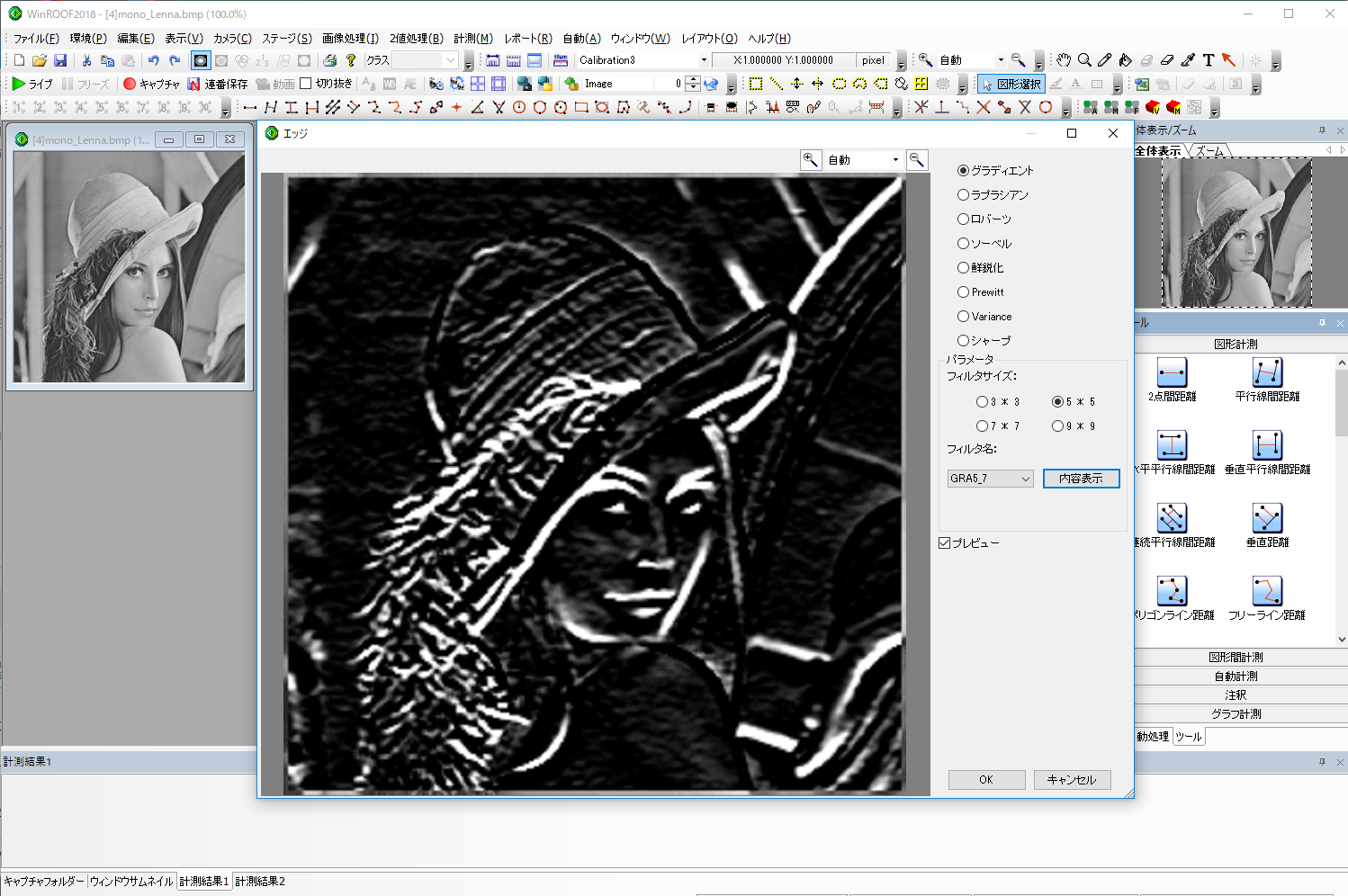
Task: Click the フリーライン距離 tool icon
Action: tap(1267, 591)
